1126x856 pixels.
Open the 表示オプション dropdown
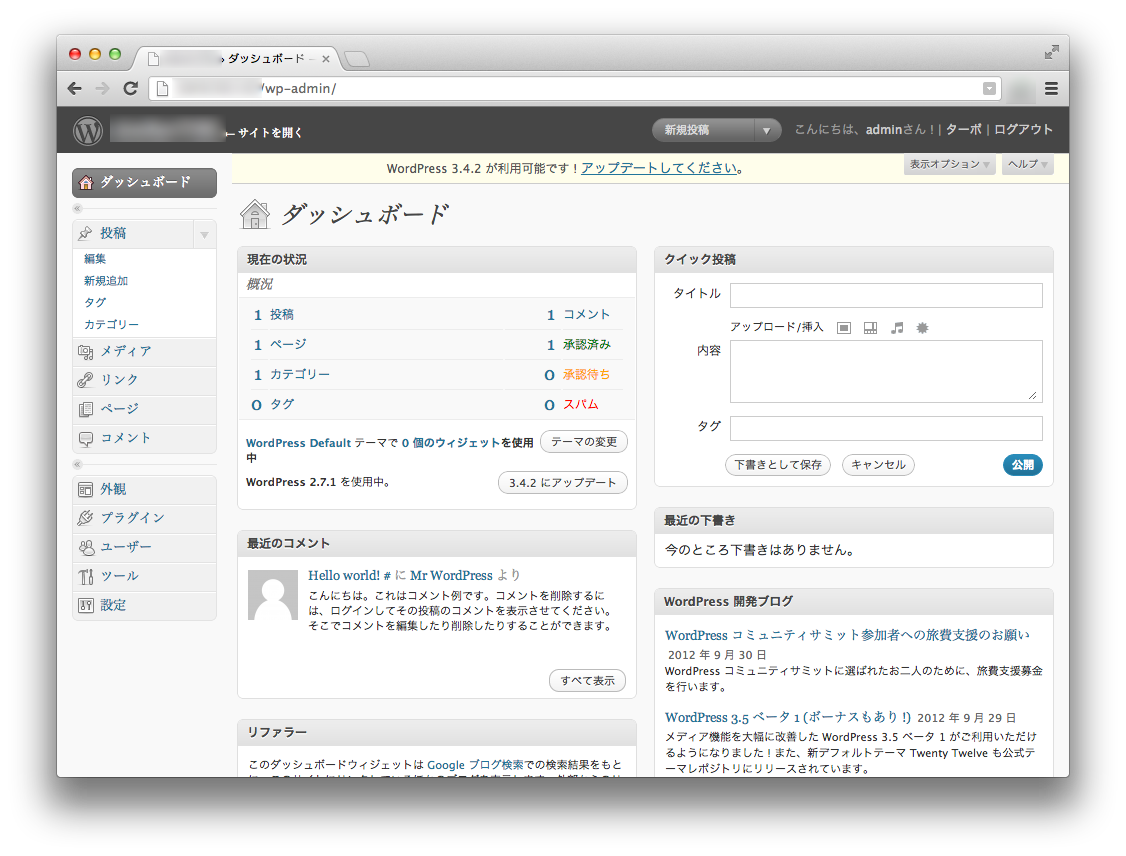[x=949, y=164]
